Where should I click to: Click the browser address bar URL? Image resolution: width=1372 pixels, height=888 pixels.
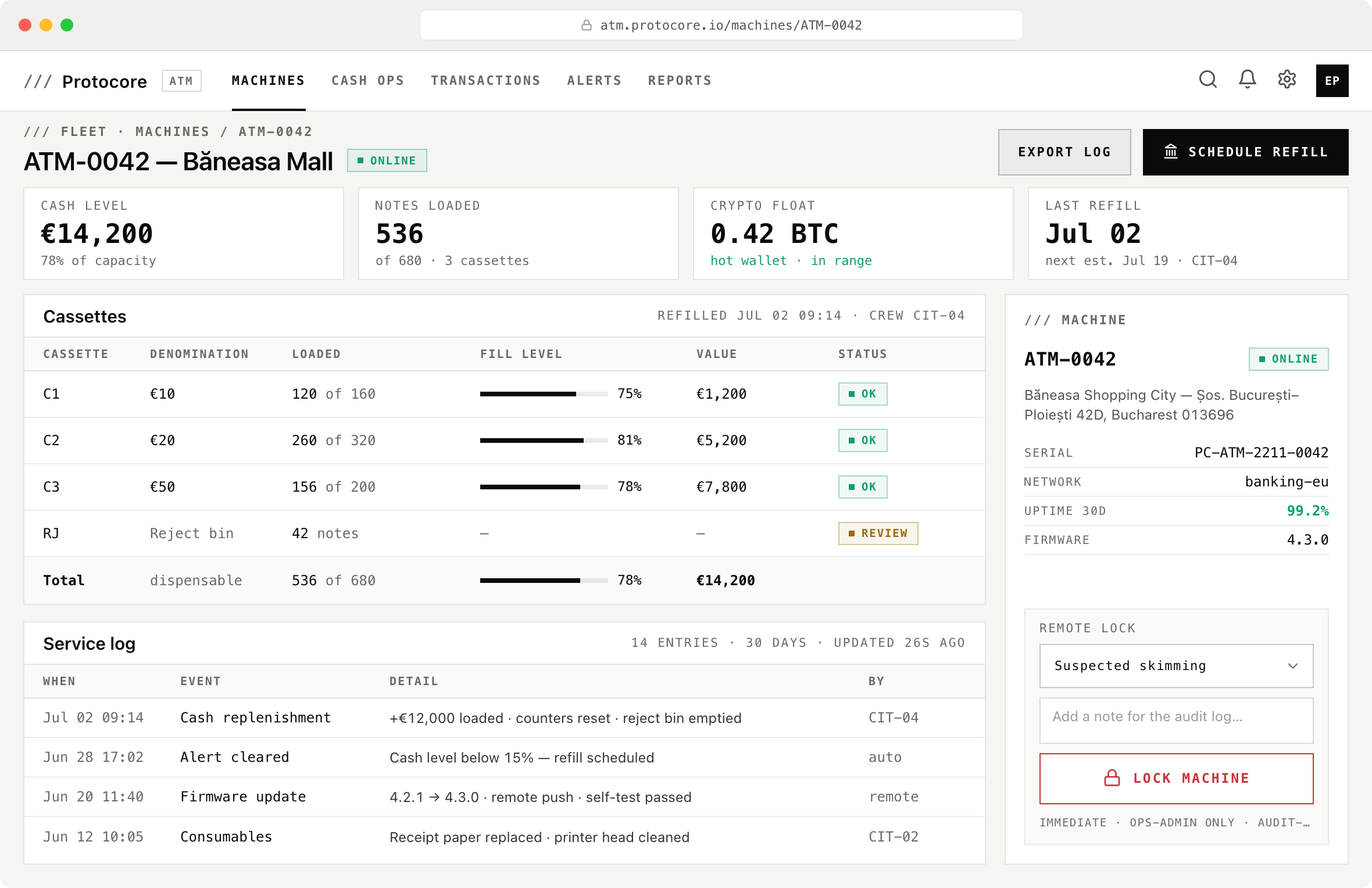click(731, 25)
